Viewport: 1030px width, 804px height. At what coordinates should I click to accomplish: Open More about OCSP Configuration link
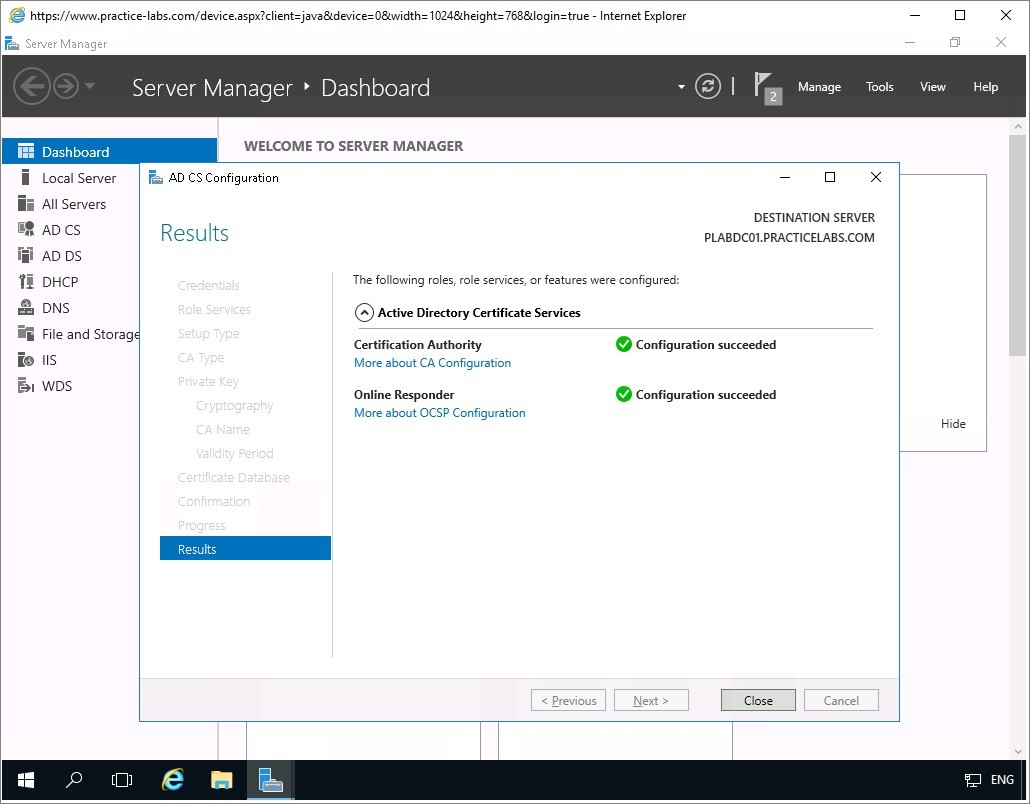439,413
